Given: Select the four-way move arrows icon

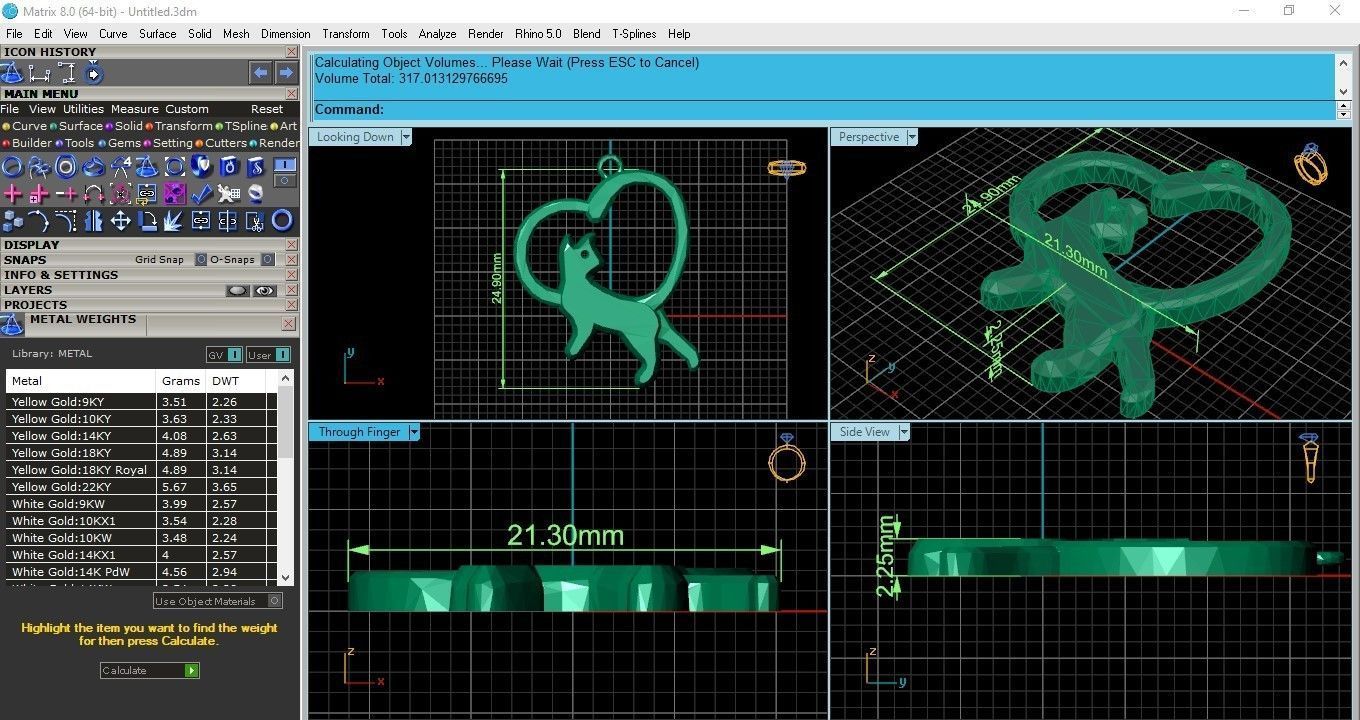Looking at the screenshot, I should [x=121, y=221].
